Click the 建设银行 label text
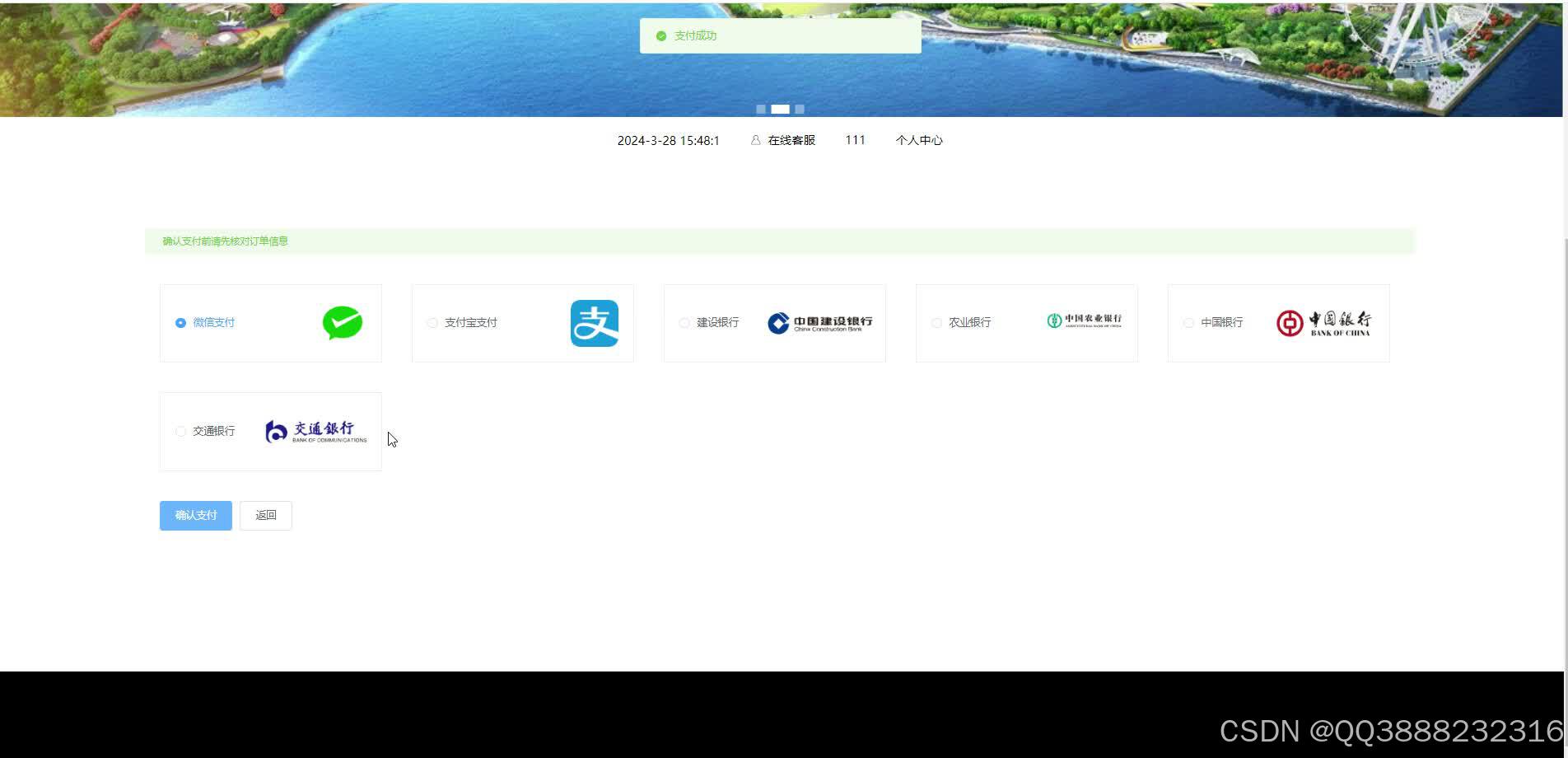The height and width of the screenshot is (758, 1568). tap(718, 323)
